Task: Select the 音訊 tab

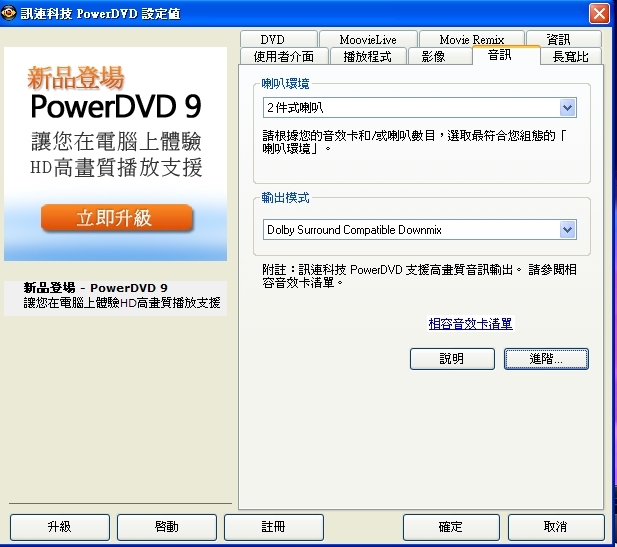Action: point(506,55)
